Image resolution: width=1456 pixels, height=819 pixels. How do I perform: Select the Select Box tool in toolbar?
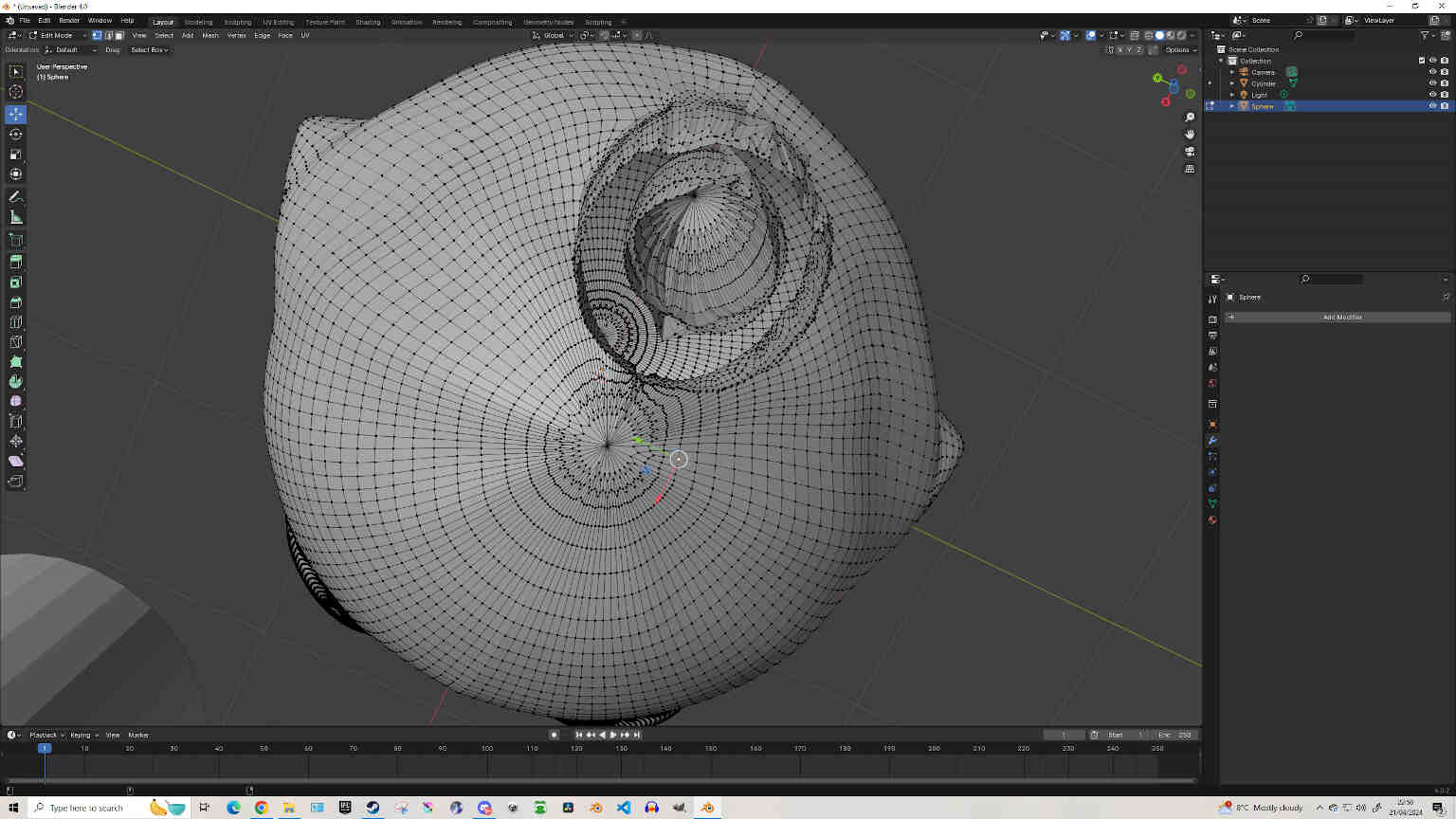tap(16, 72)
